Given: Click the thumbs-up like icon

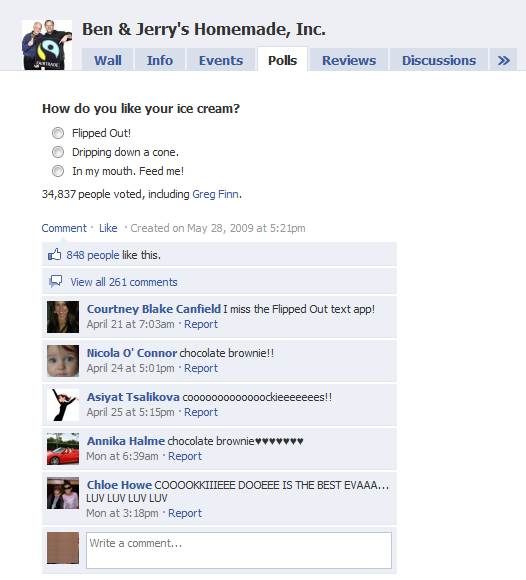Looking at the screenshot, I should (x=54, y=254).
